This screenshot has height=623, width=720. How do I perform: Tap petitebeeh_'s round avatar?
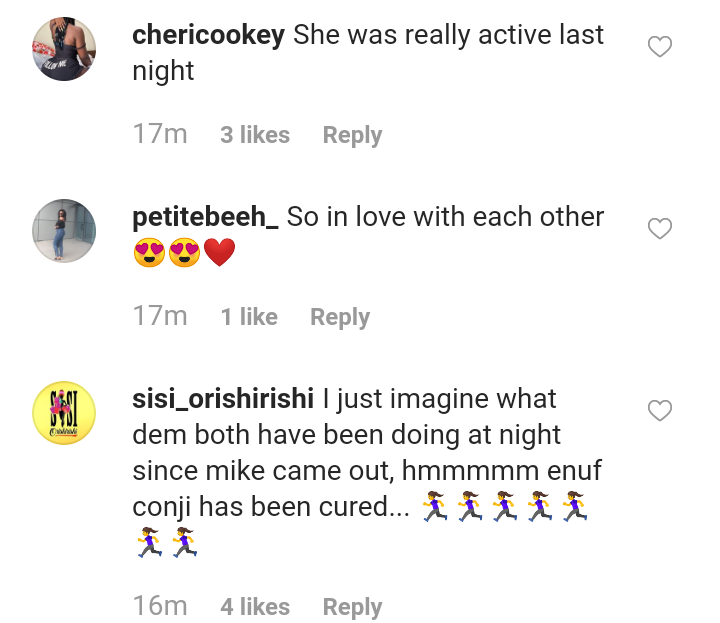coord(65,231)
